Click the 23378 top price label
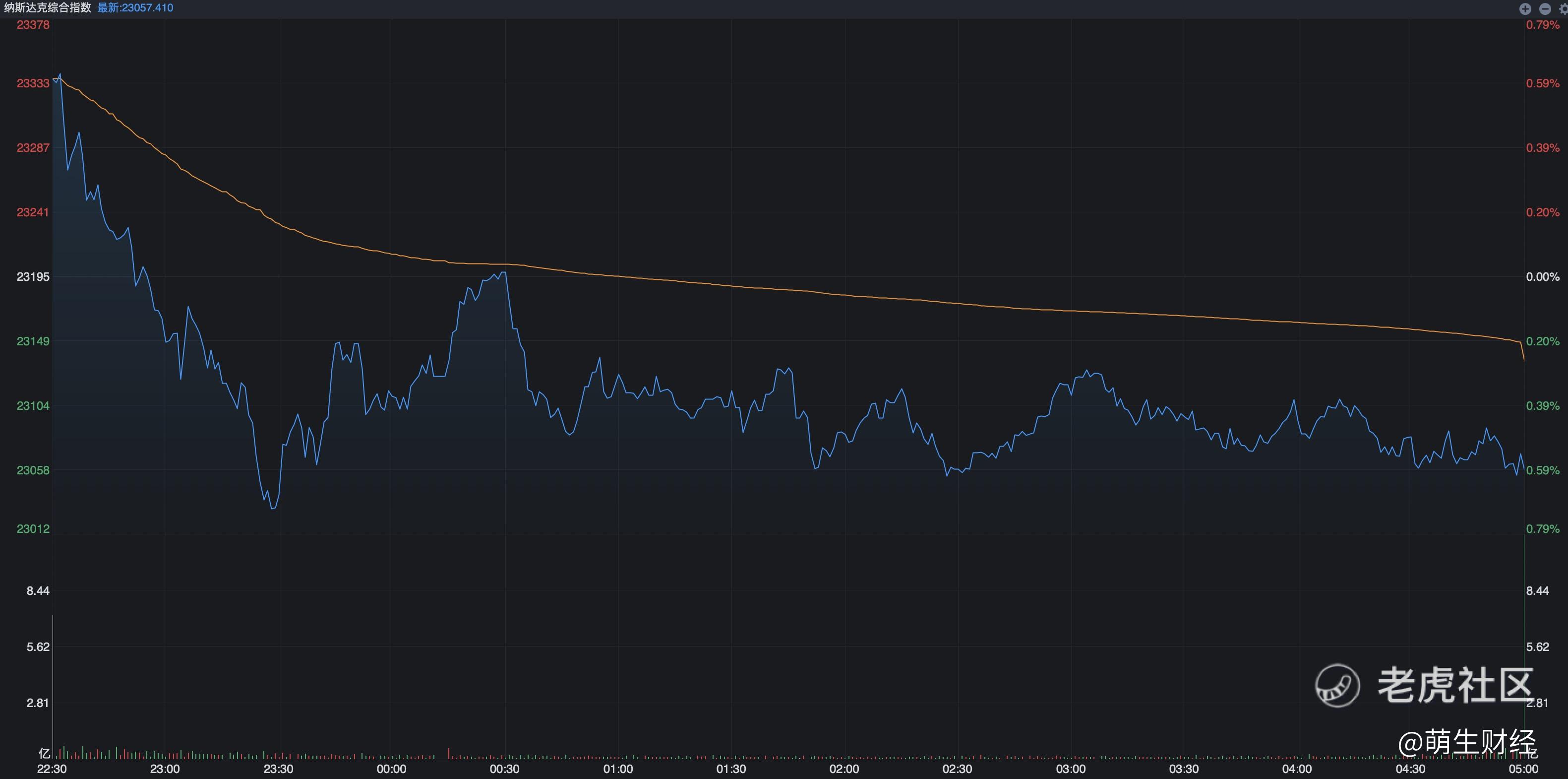This screenshot has width=1568, height=779. (x=33, y=25)
